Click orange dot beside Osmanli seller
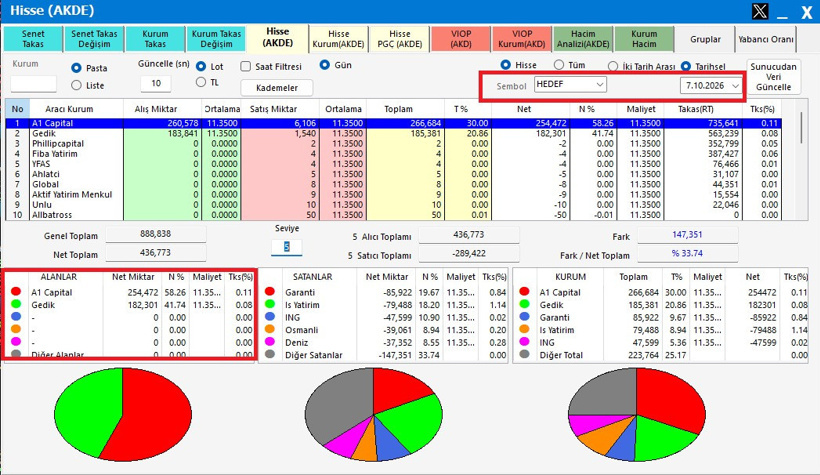 tap(270, 329)
